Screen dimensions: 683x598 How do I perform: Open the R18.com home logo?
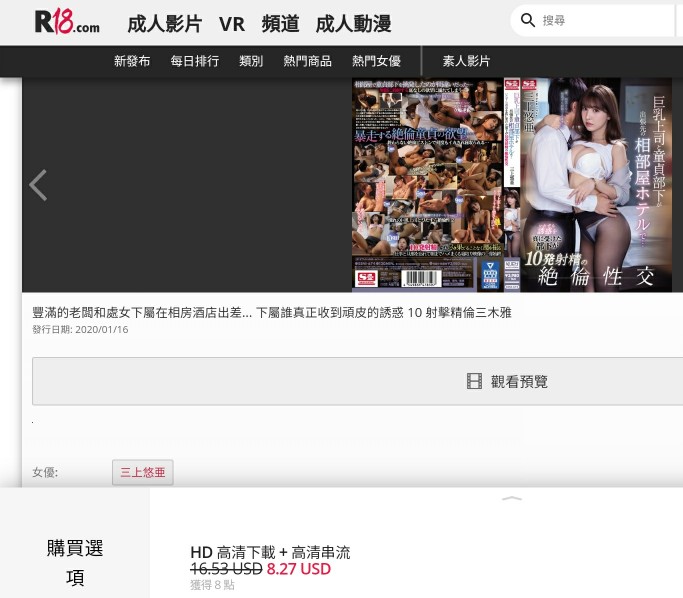pos(67,22)
